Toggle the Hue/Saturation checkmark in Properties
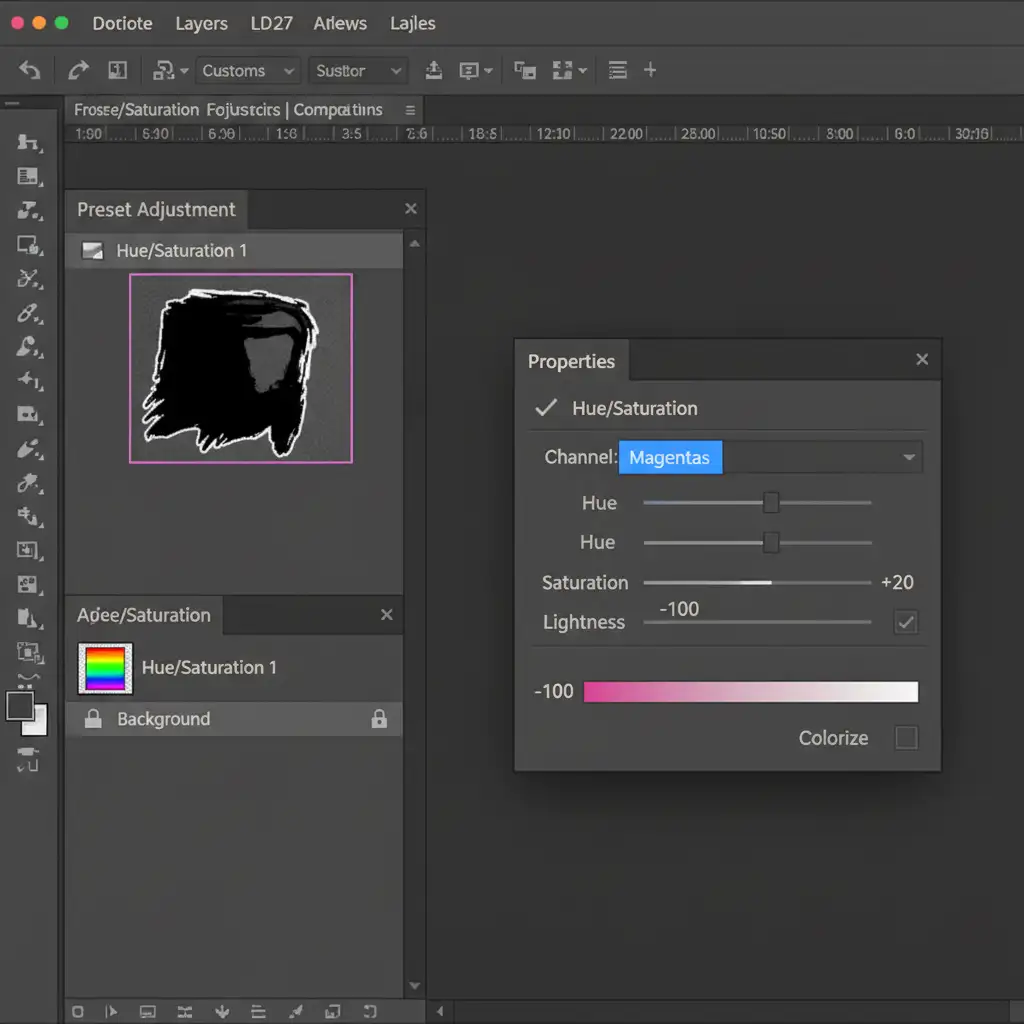1024x1024 pixels. coord(546,408)
